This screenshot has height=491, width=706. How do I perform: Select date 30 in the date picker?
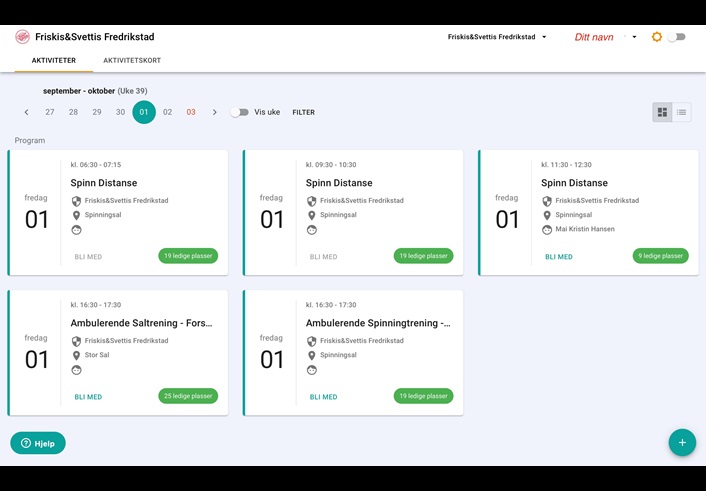click(120, 112)
